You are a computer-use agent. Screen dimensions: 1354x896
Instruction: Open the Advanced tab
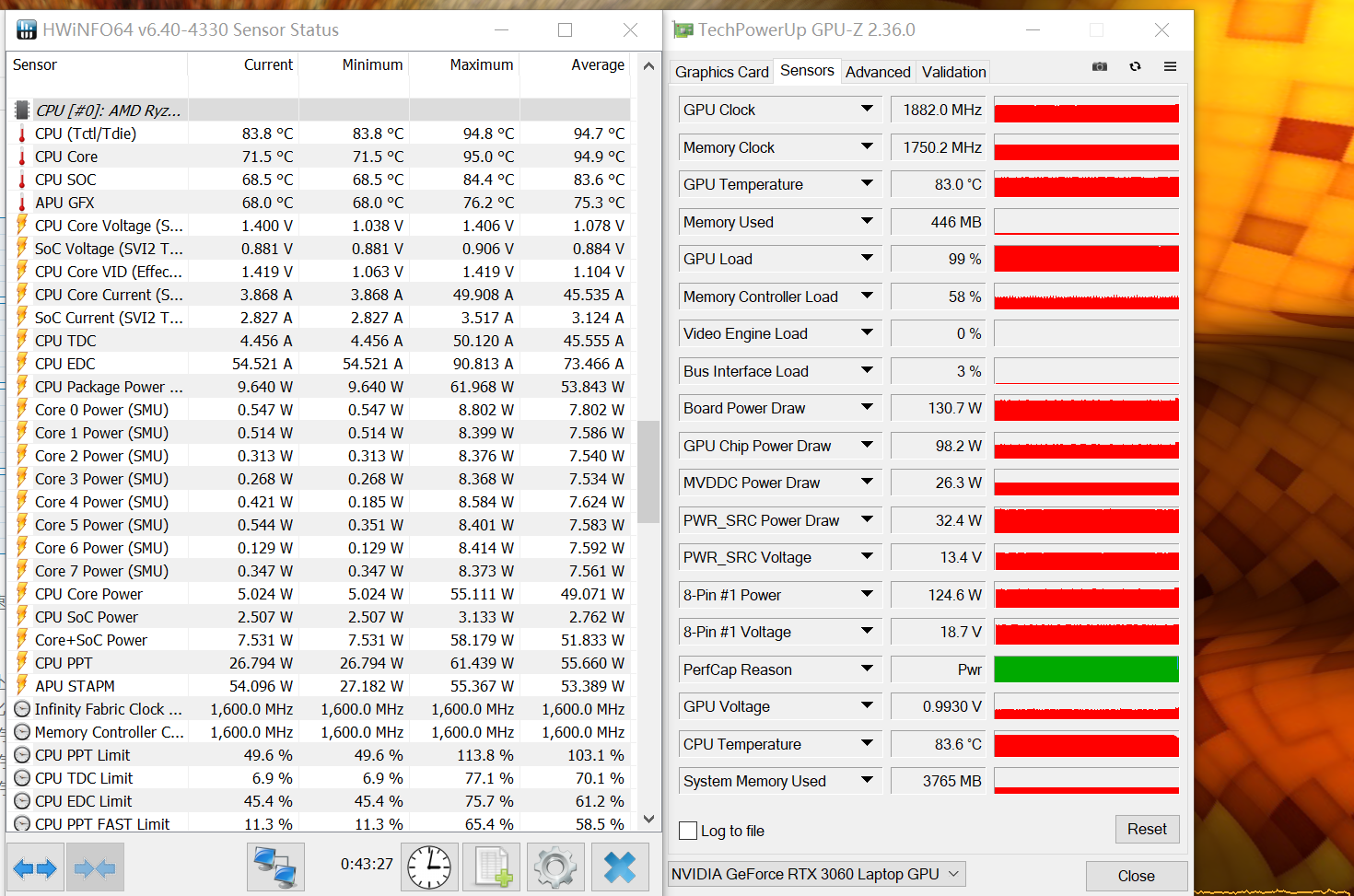coord(878,72)
